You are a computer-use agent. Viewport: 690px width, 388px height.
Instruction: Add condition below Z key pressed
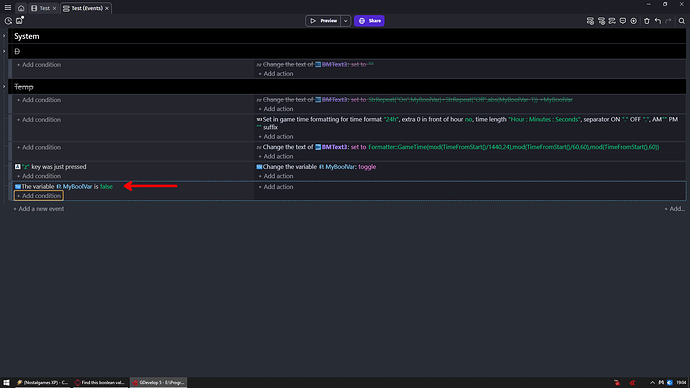click(39, 176)
